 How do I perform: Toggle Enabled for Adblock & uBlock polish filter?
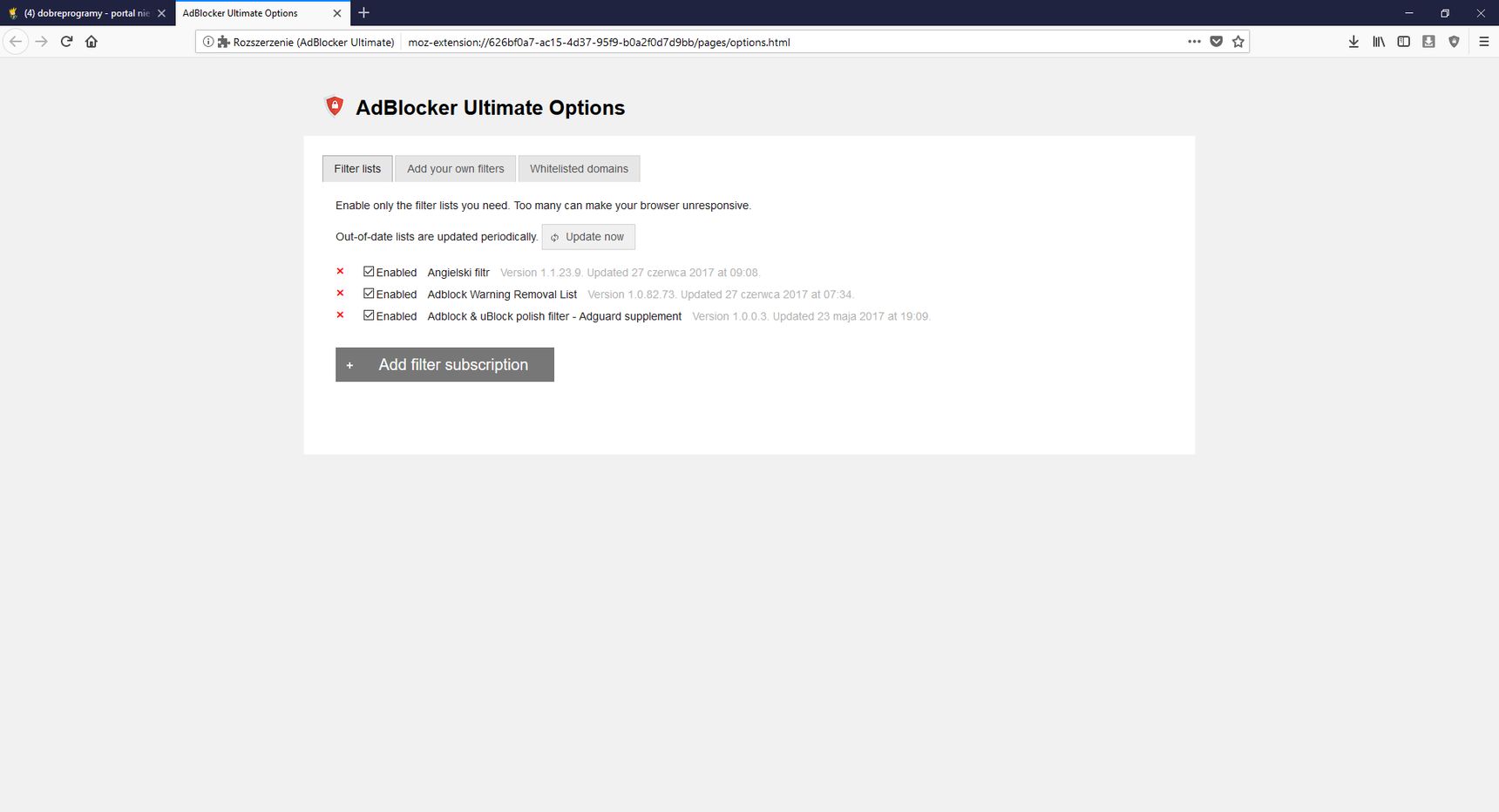[369, 315]
